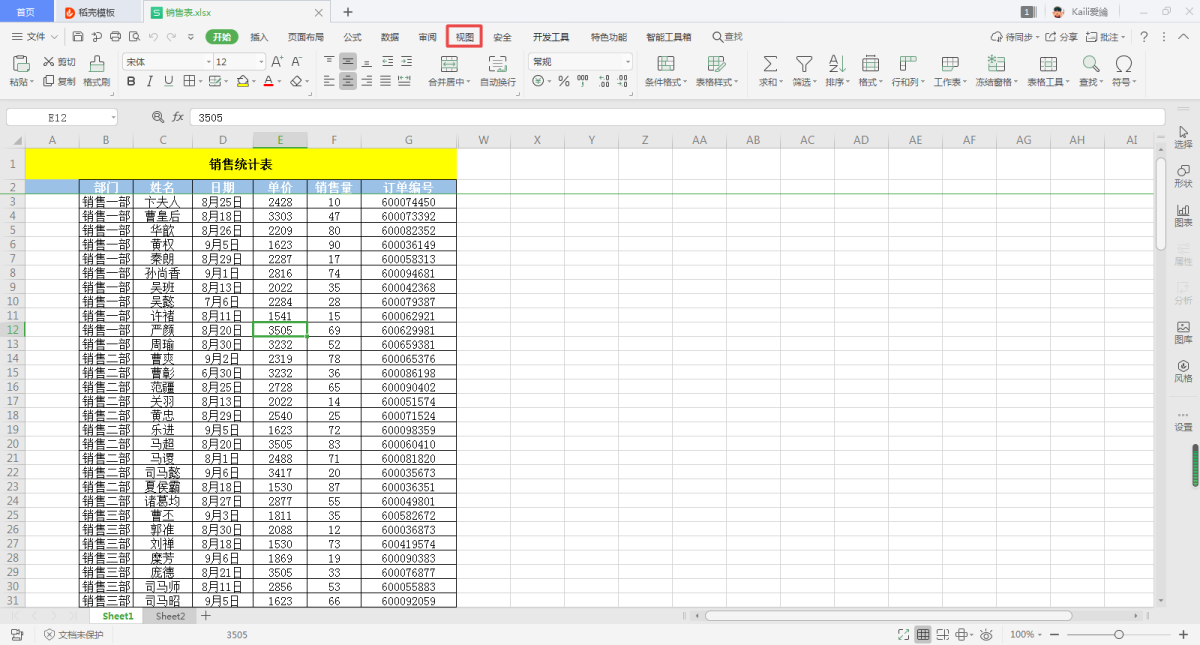This screenshot has width=1200, height=645.
Task: Expand the font size dropdown showing 12
Action: point(262,62)
